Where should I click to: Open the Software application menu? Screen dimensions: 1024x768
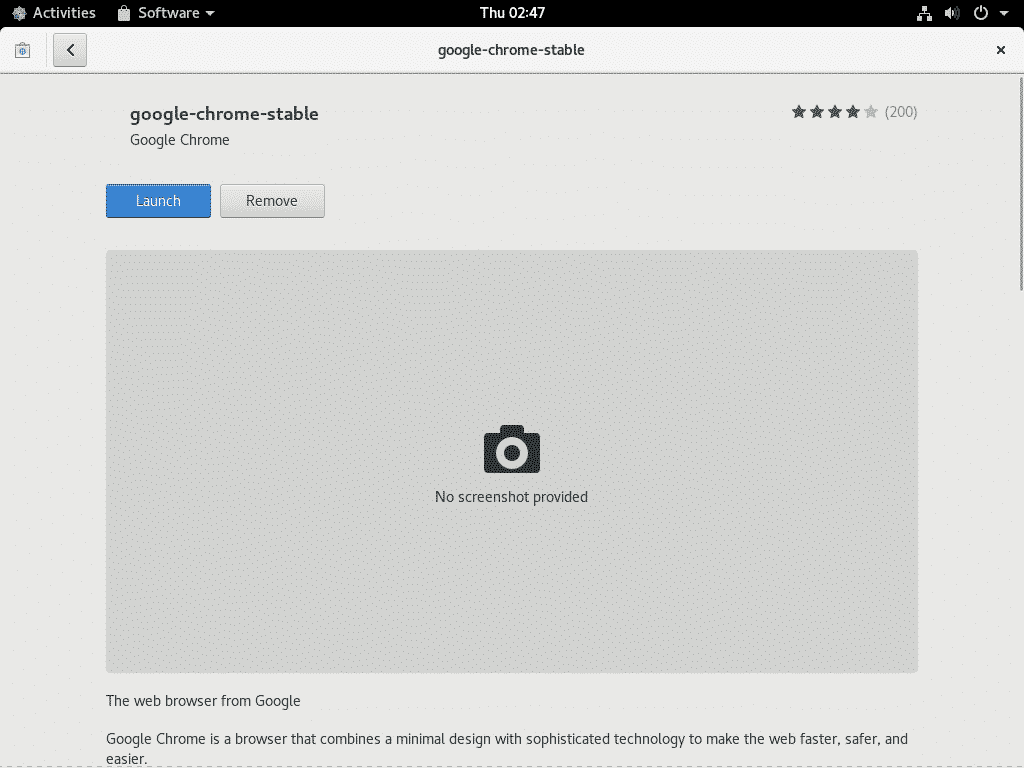click(x=166, y=13)
